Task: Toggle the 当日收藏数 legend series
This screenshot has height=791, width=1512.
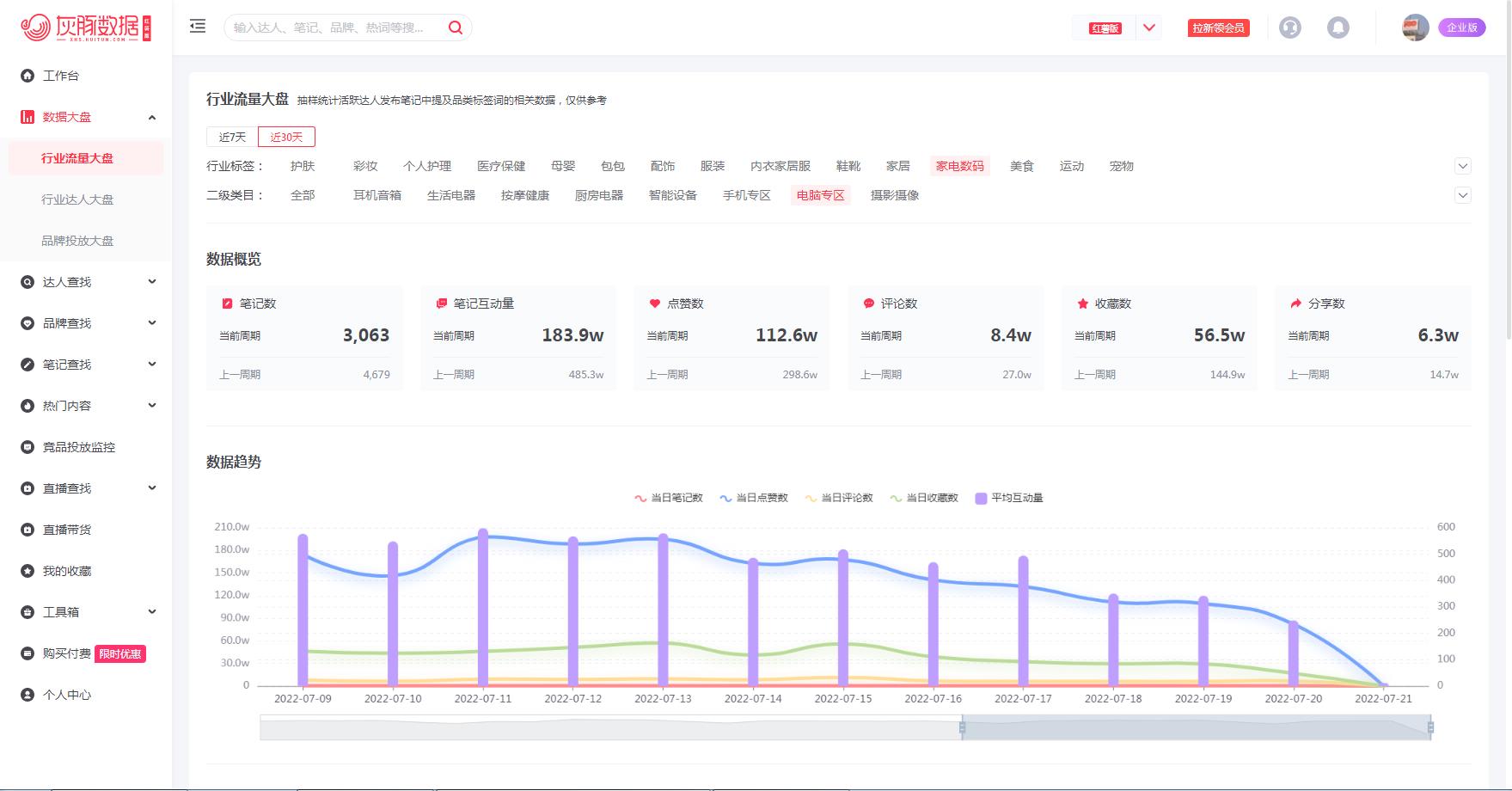Action: [924, 498]
